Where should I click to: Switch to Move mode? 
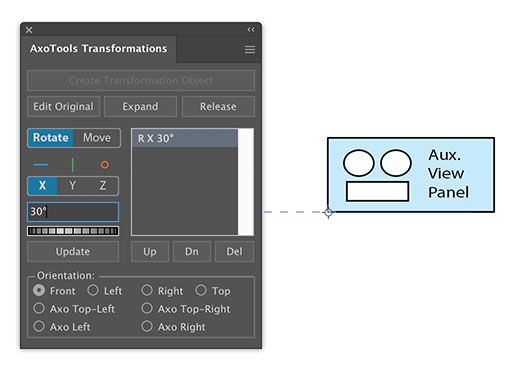[97, 138]
